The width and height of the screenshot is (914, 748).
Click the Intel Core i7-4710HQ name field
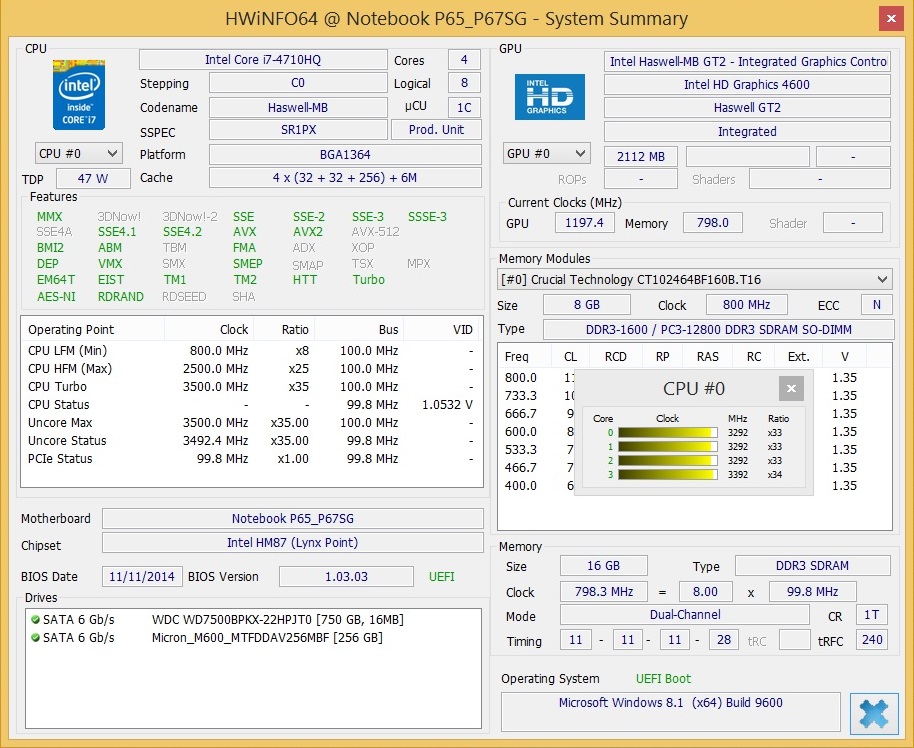[x=263, y=60]
